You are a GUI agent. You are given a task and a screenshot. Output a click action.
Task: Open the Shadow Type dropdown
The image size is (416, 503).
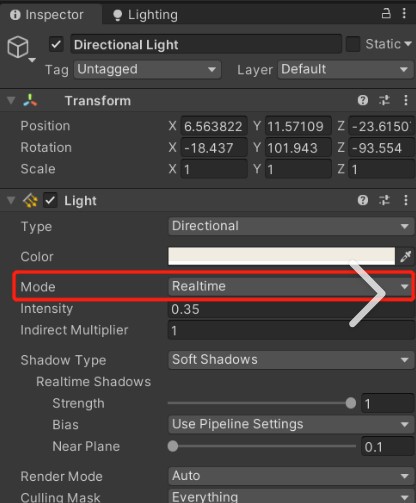tap(291, 360)
